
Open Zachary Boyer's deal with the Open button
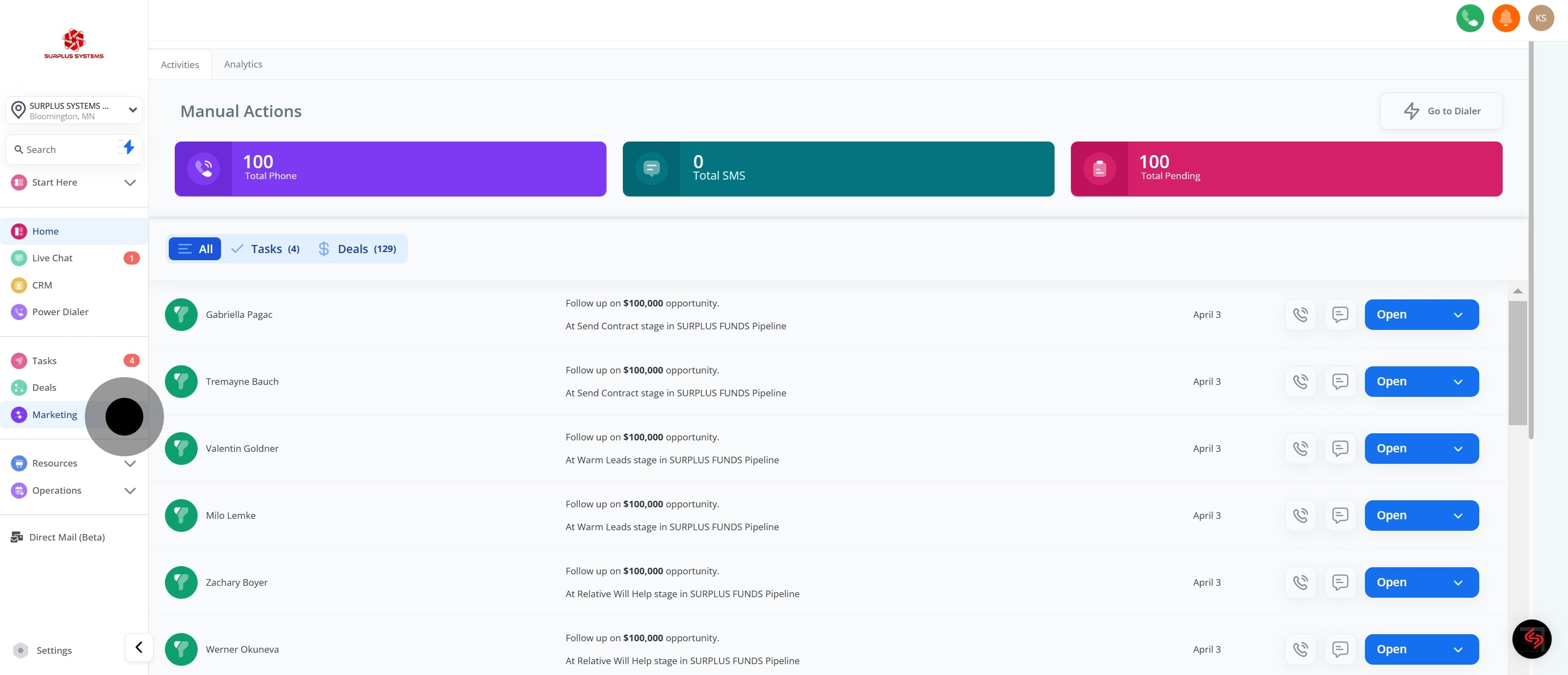[1392, 582]
